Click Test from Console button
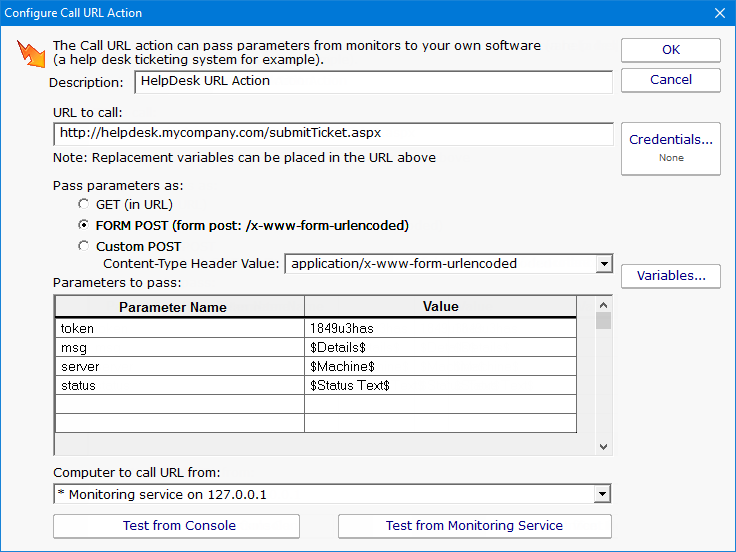 pos(176,526)
